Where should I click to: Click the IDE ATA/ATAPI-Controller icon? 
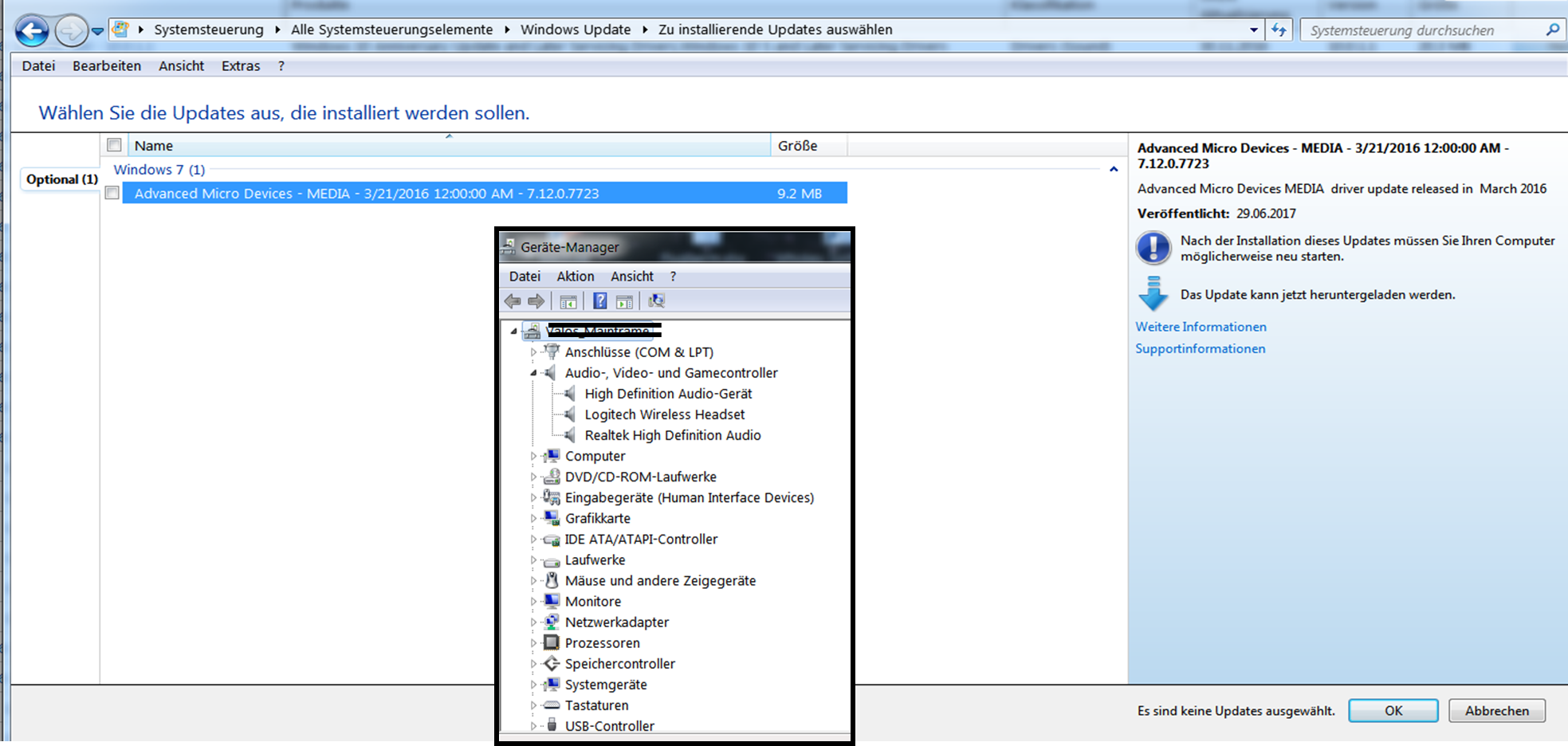(551, 540)
